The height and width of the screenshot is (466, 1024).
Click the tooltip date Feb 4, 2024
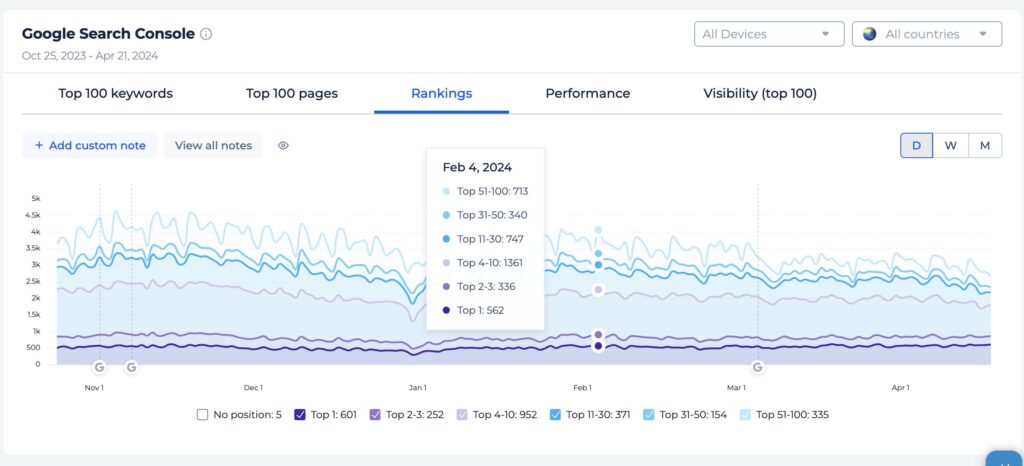point(477,168)
